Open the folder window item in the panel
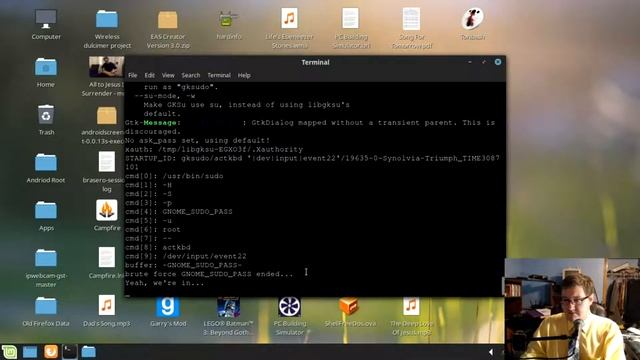Screen dimensions: 640x360 (x=88, y=352)
